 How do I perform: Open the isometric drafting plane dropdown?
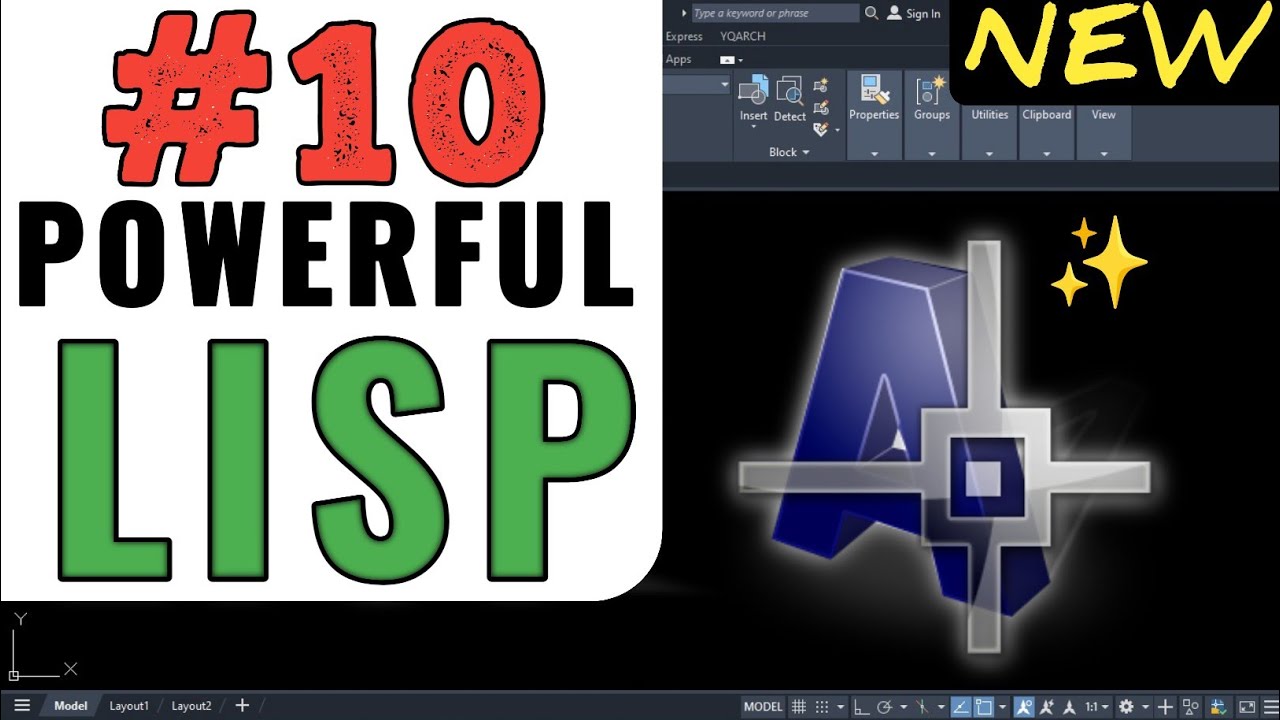[942, 707]
